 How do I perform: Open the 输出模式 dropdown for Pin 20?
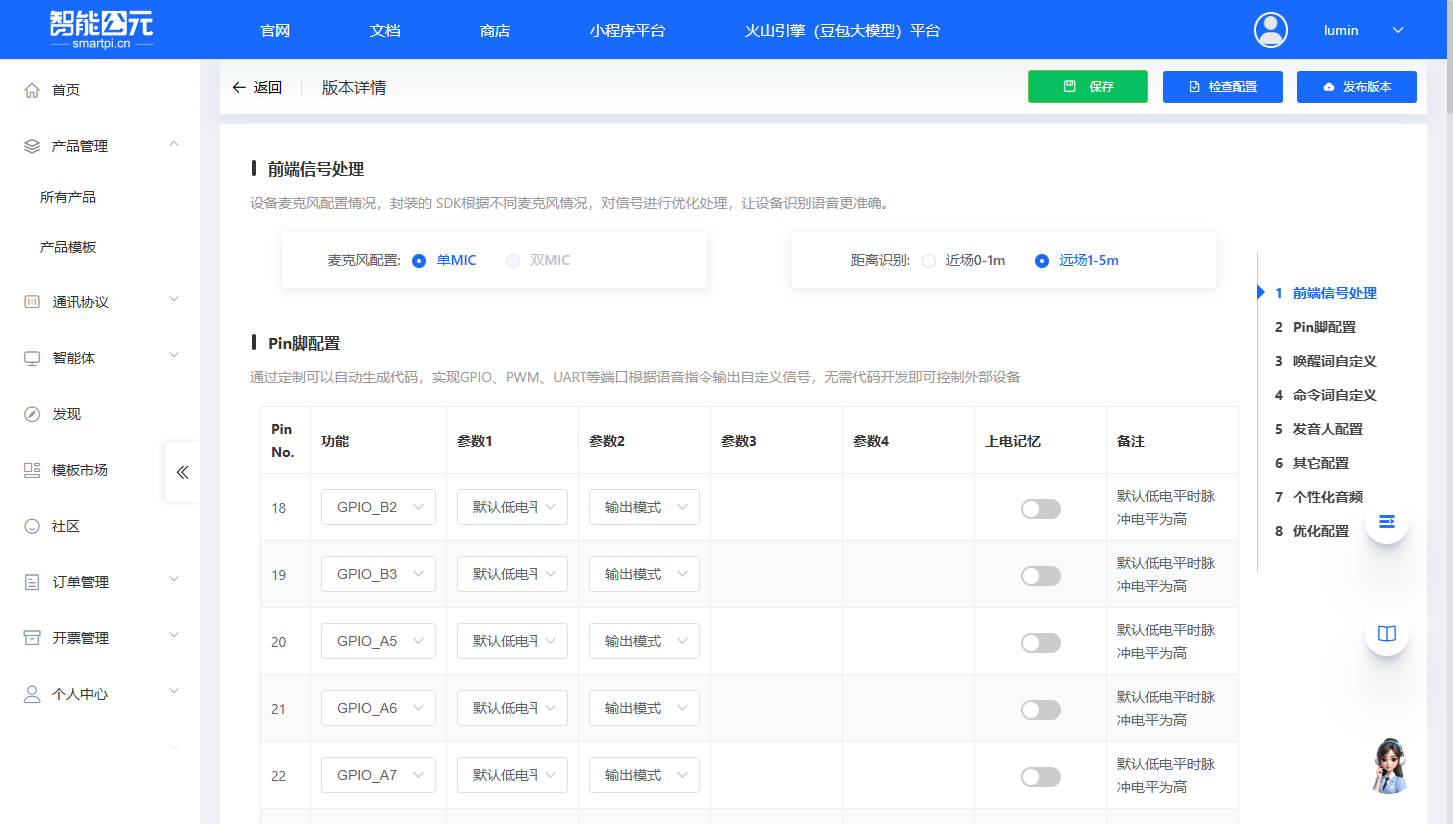pos(644,640)
